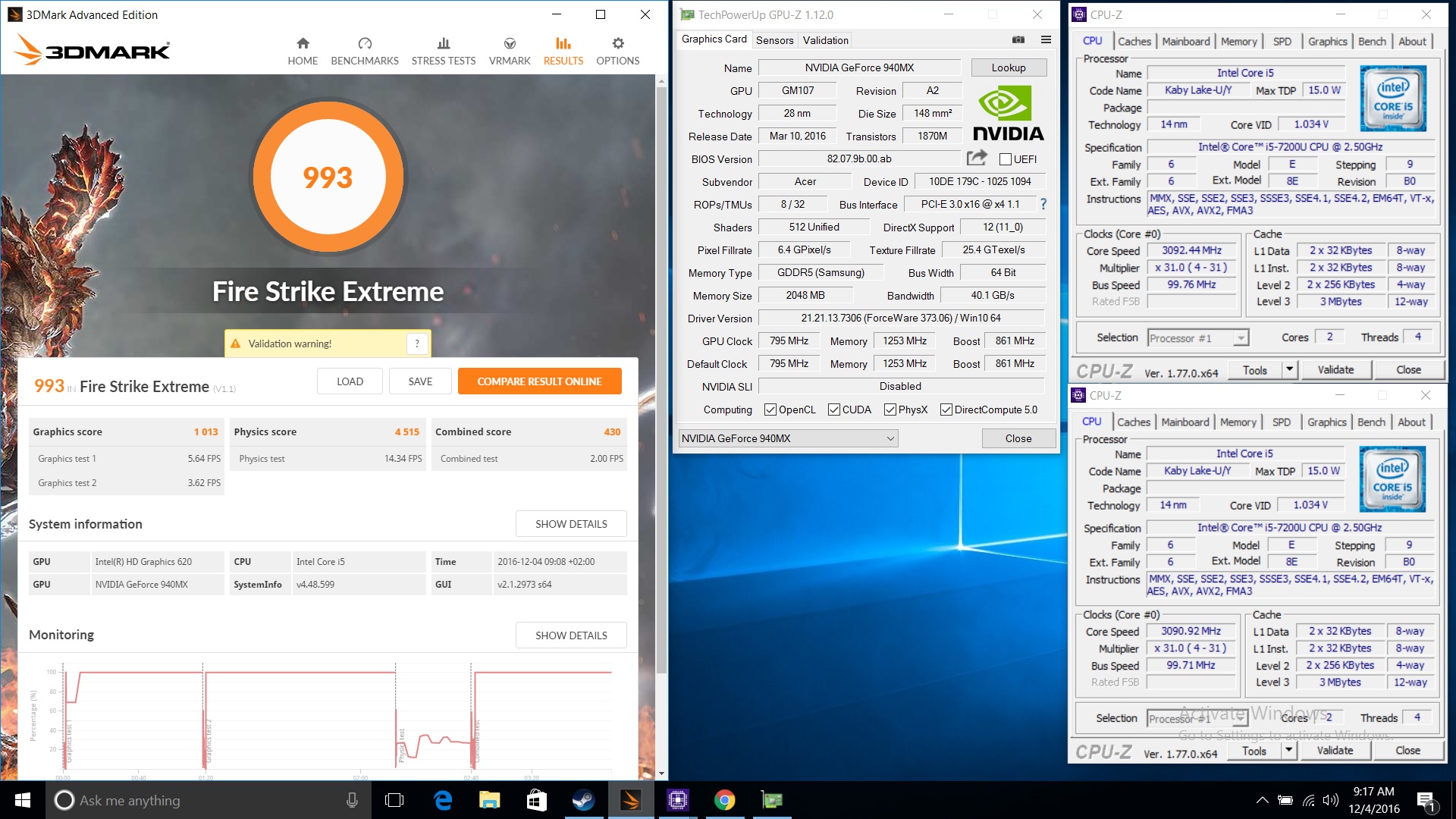Click the GPU-Z screenshot camera icon

(x=1018, y=39)
